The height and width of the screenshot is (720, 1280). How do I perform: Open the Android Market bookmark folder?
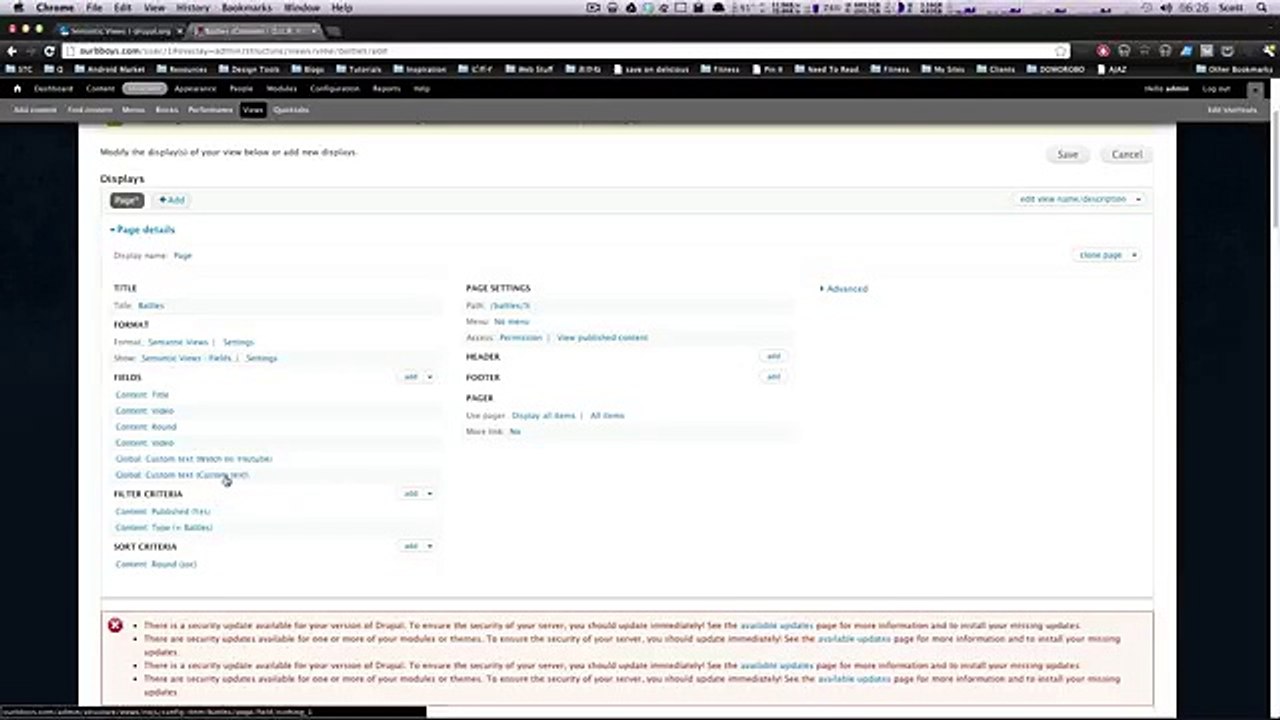109,69
